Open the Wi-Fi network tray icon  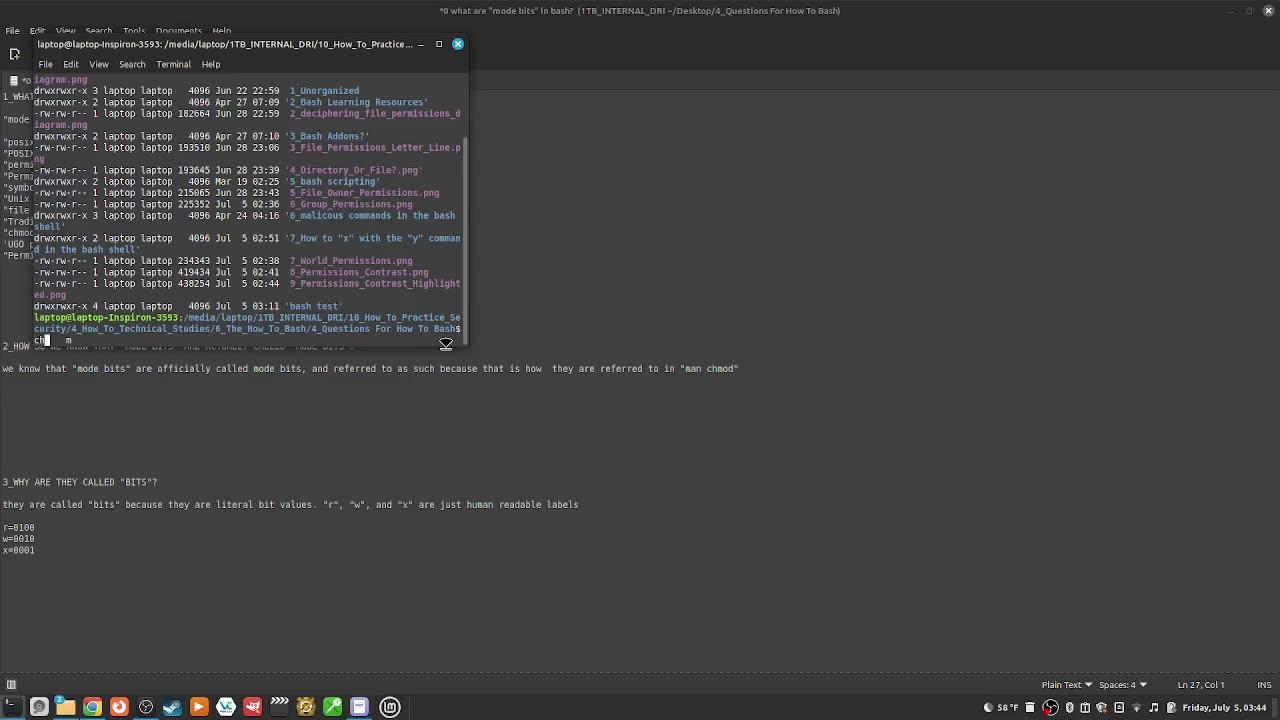coord(1136,708)
